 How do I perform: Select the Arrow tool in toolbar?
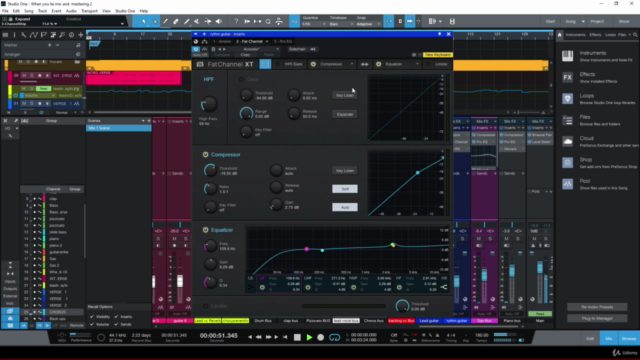pyautogui.click(x=144, y=21)
